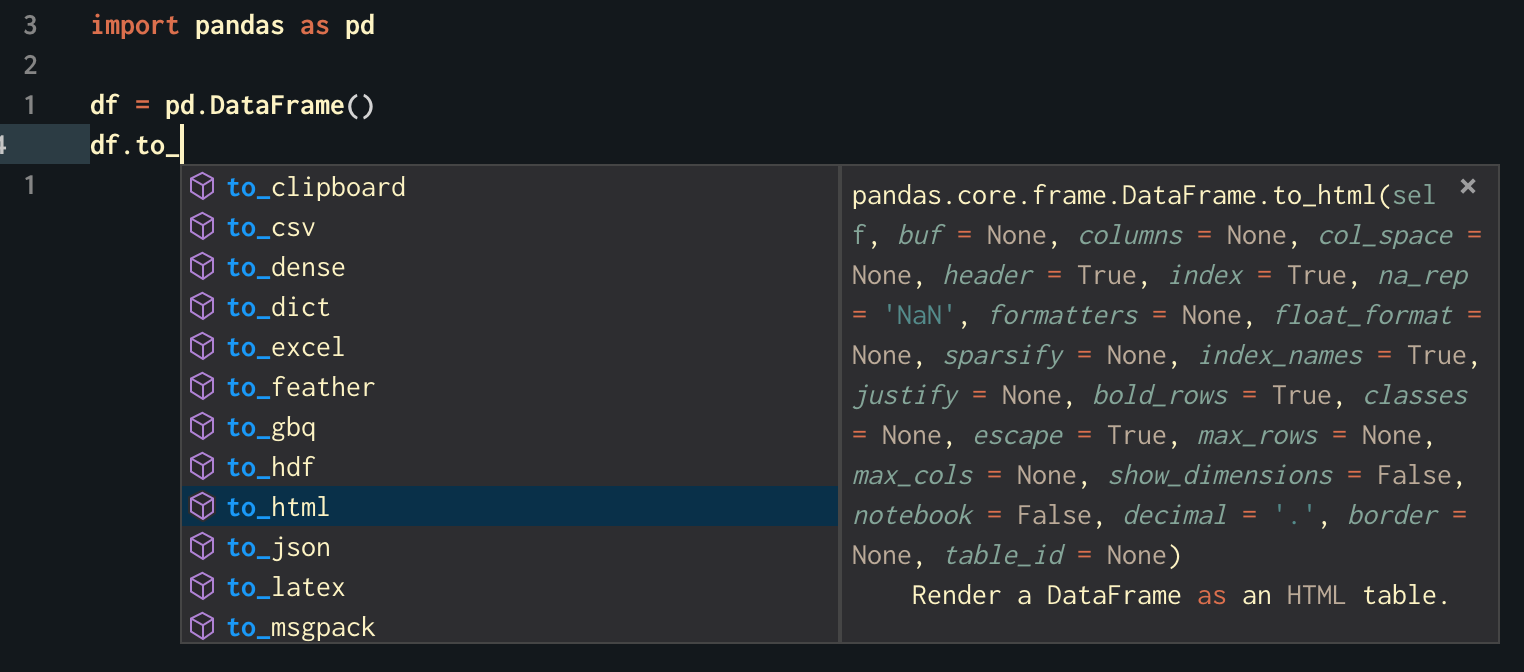Click the pandas import statement
The height and width of the screenshot is (672, 1524).
(232, 25)
